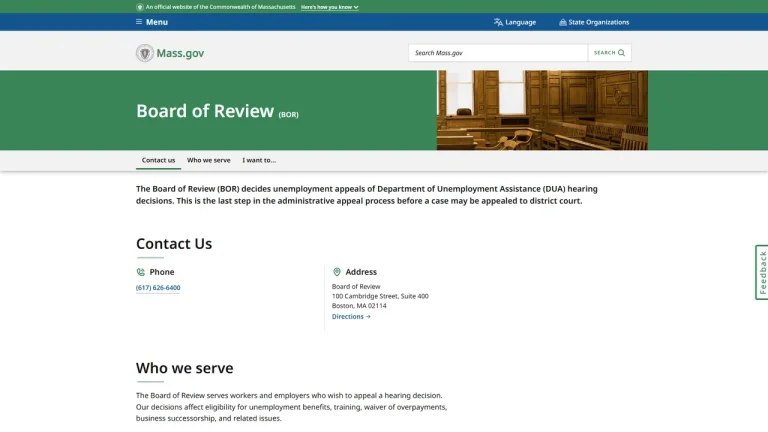The height and width of the screenshot is (432, 768).
Task: Click the Board of Review page title
Action: pyautogui.click(x=205, y=111)
